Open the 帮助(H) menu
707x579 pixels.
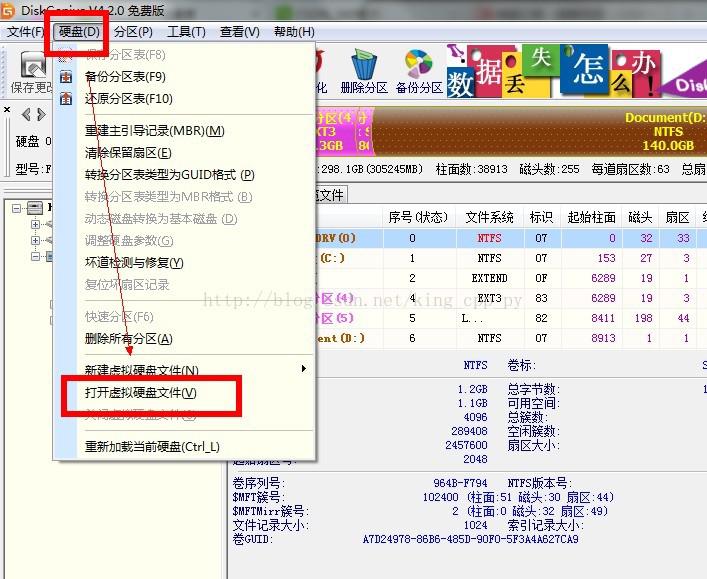[x=294, y=32]
